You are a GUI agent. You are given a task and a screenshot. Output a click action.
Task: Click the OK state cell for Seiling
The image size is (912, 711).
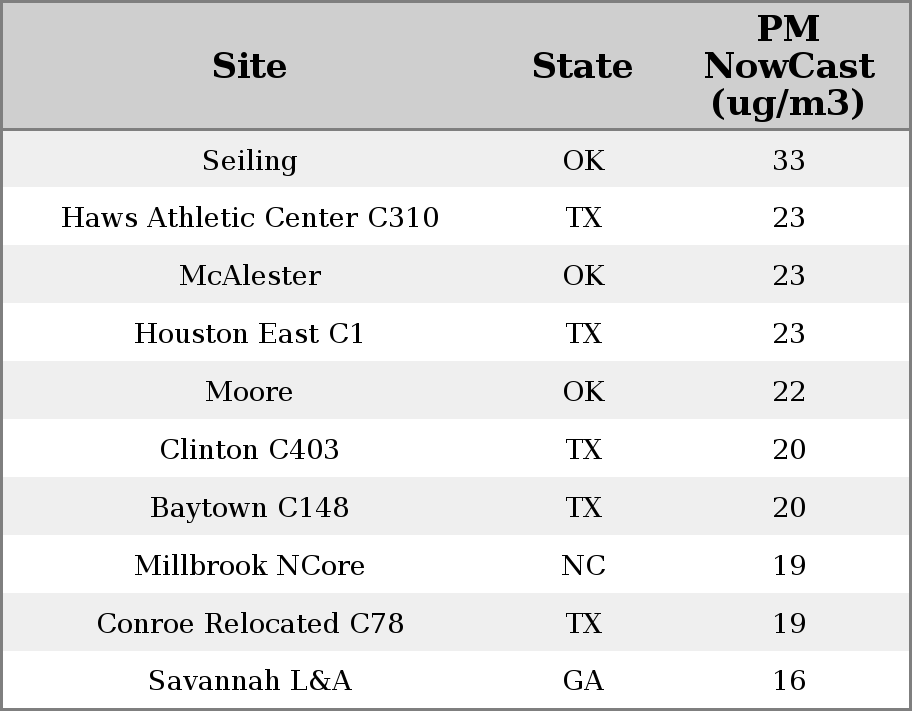(583, 160)
